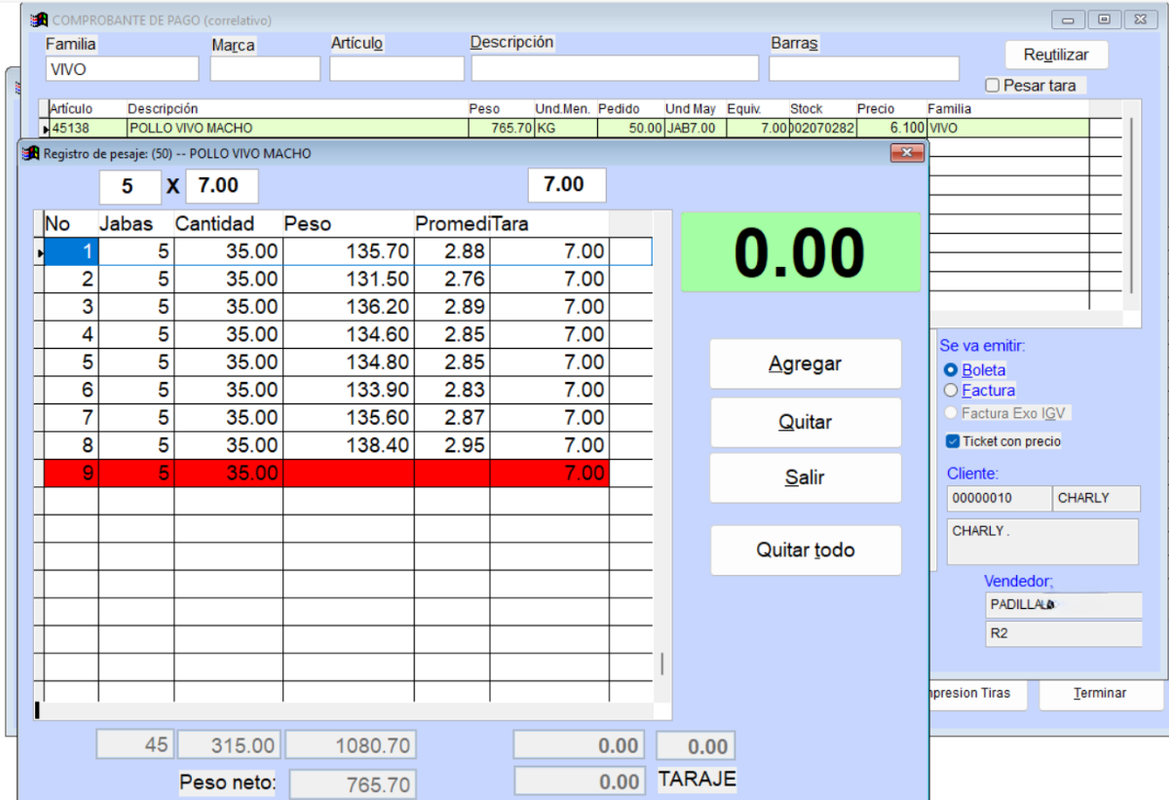Click the Cantidad column header
The height and width of the screenshot is (800, 1169).
coord(228,224)
